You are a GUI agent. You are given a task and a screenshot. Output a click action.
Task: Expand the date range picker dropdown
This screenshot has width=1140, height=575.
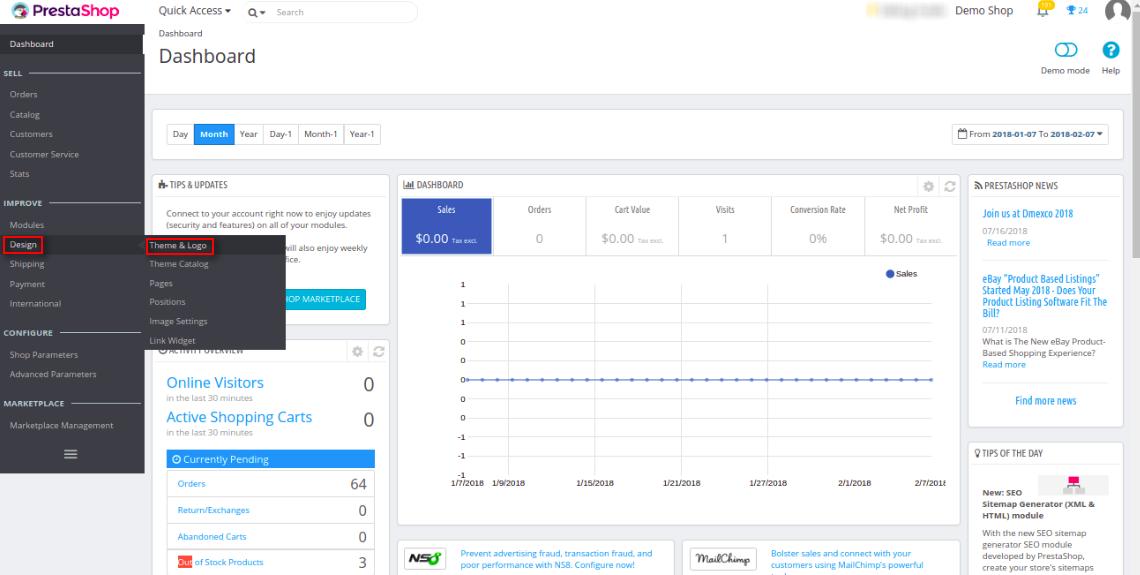click(1032, 135)
